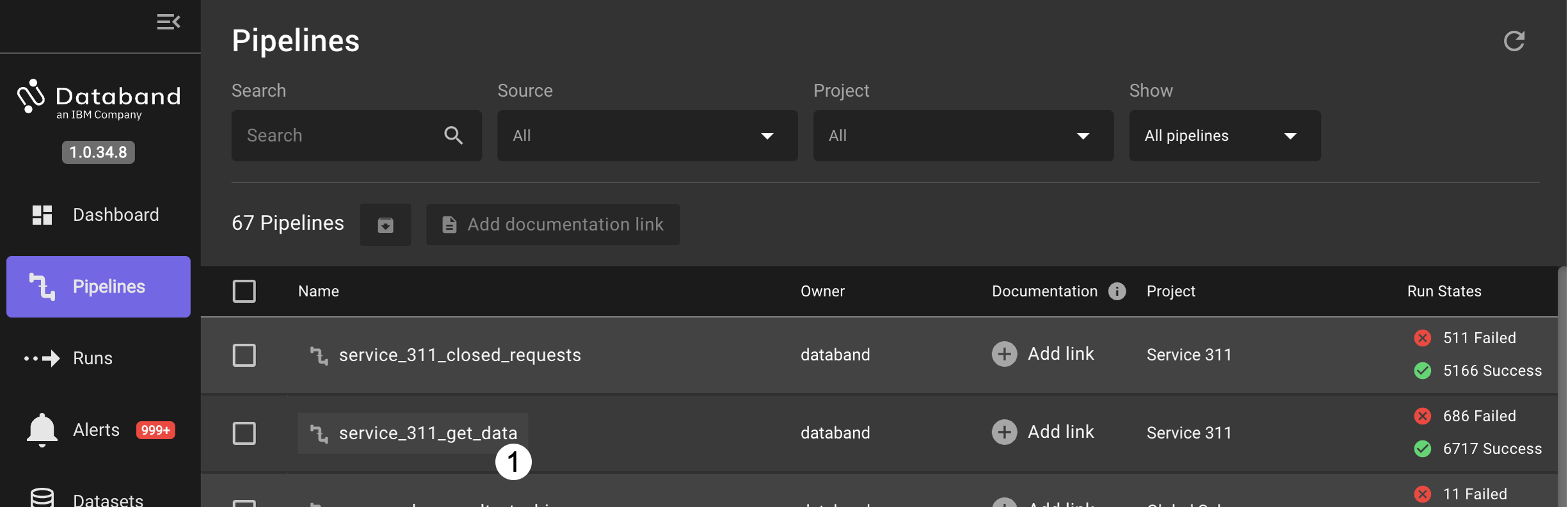This screenshot has width=1568, height=507.
Task: Sort by Project column header
Action: point(1171,291)
